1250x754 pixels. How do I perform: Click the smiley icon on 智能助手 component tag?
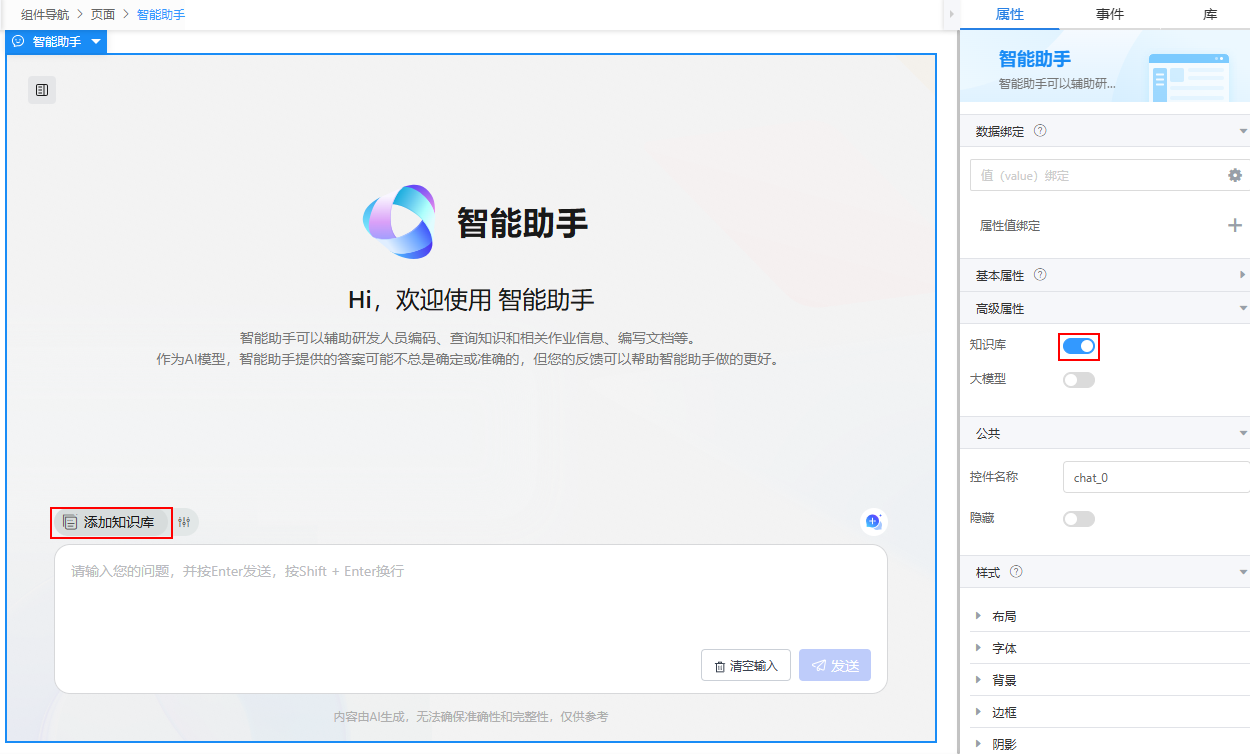pos(18,42)
